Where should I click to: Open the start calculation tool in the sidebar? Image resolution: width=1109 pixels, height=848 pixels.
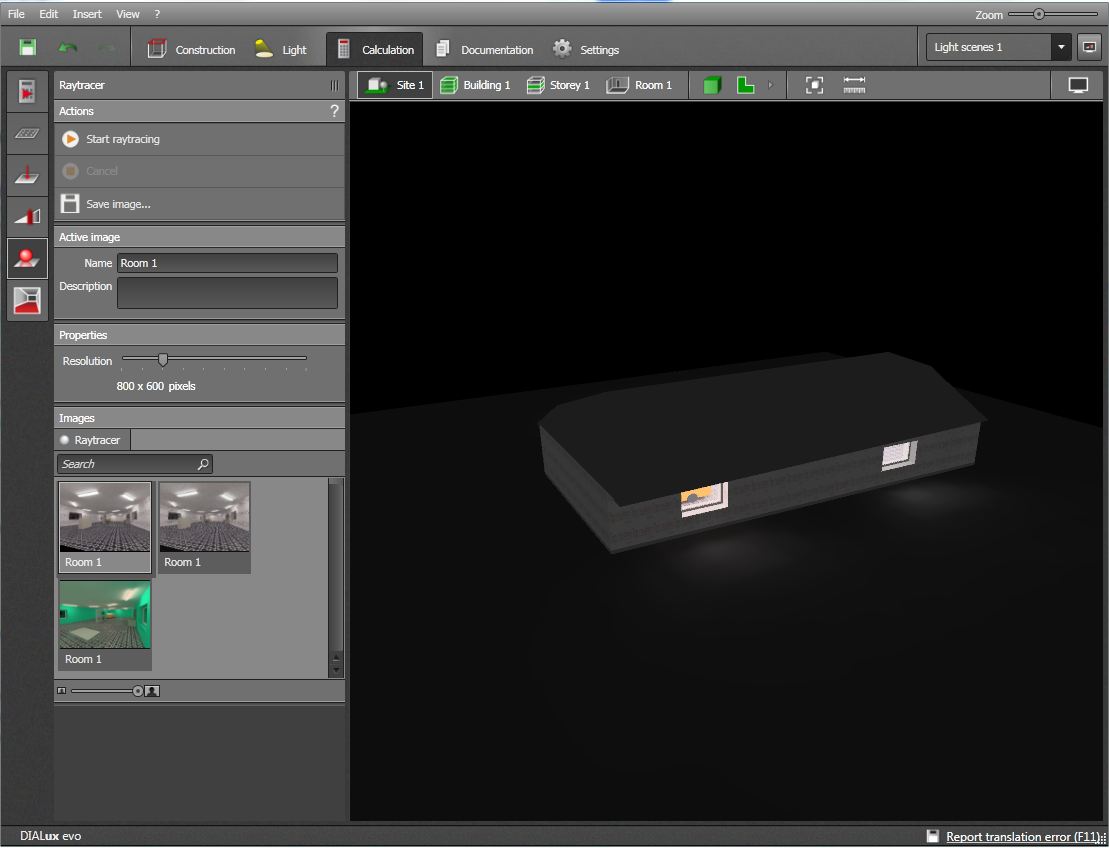27,92
